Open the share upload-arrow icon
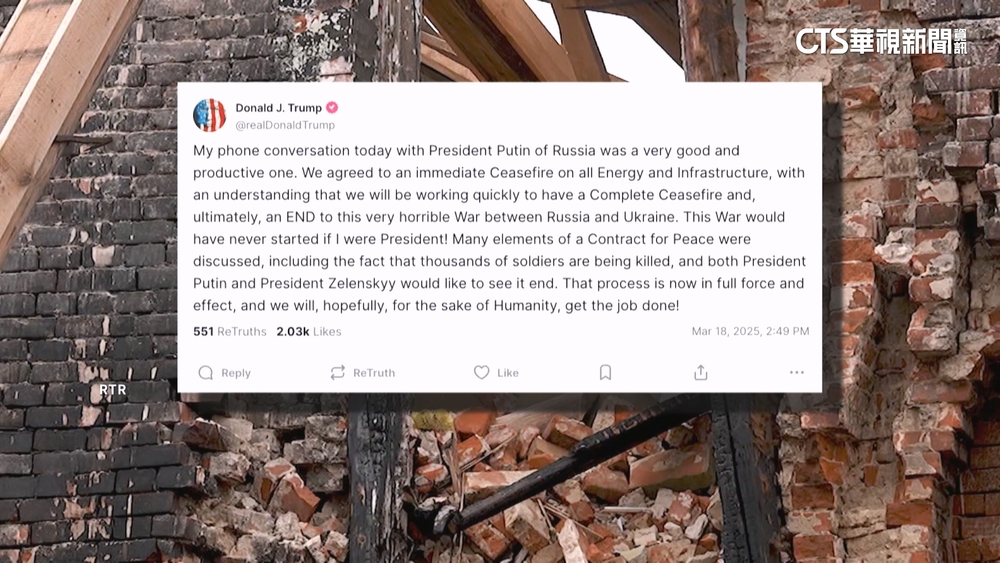1000x563 pixels. [x=700, y=372]
